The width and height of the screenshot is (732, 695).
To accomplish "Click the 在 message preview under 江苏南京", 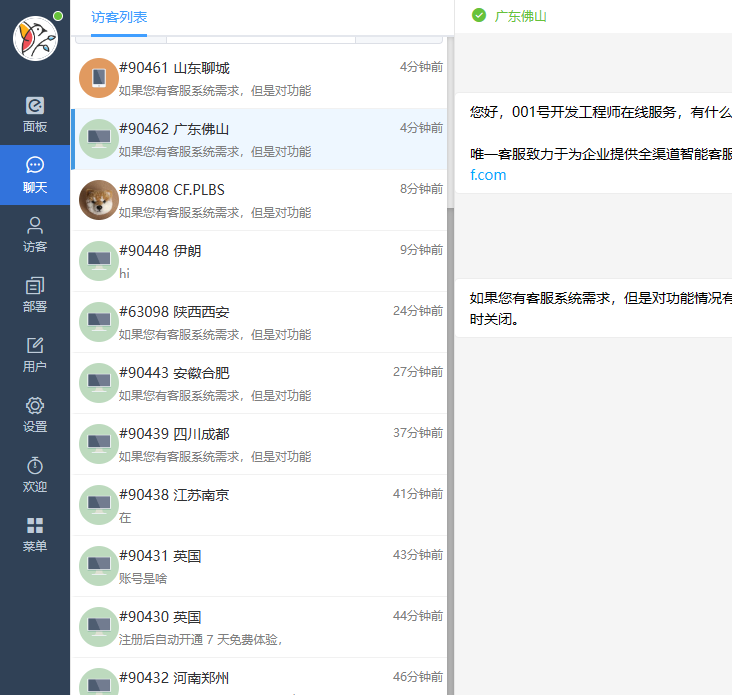I will [125, 518].
